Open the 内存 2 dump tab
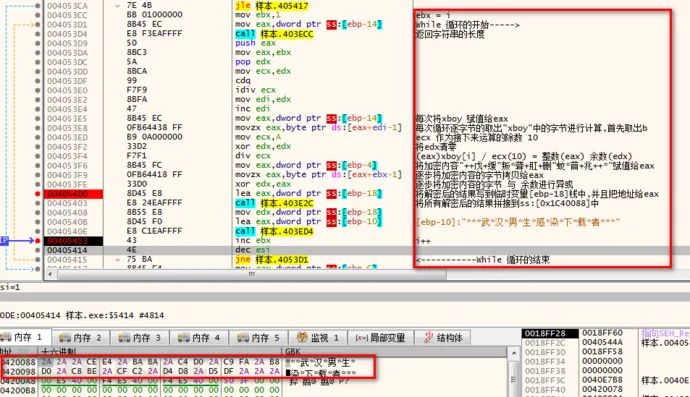 64,338
